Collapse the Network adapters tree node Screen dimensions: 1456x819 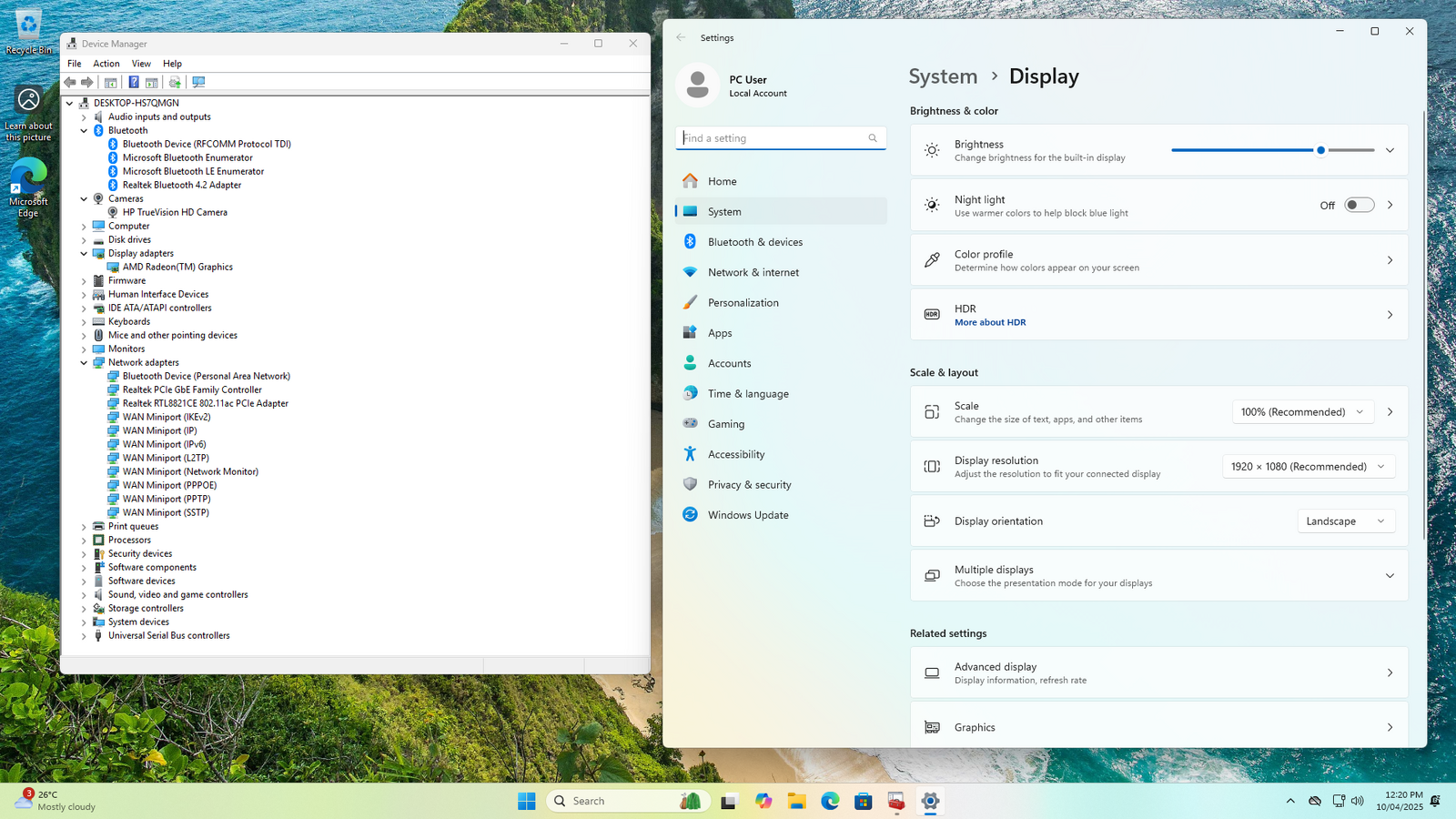pyautogui.click(x=84, y=362)
